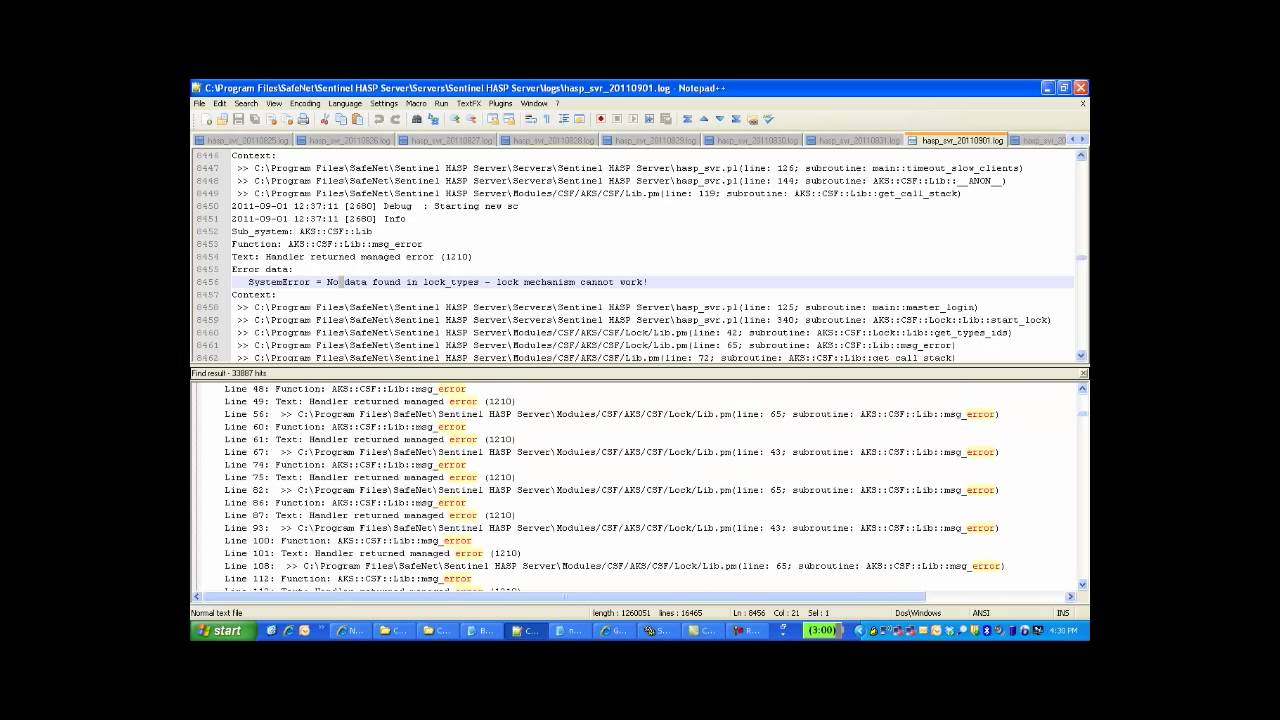
Task: Open the Language menu
Action: [x=345, y=103]
